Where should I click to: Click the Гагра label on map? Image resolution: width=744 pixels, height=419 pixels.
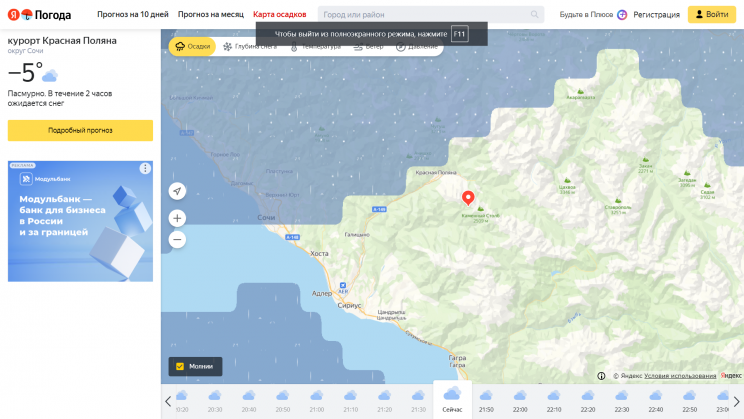457,358
